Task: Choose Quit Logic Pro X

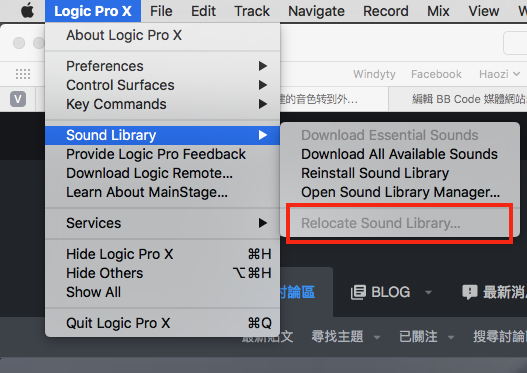Action: click(162, 323)
